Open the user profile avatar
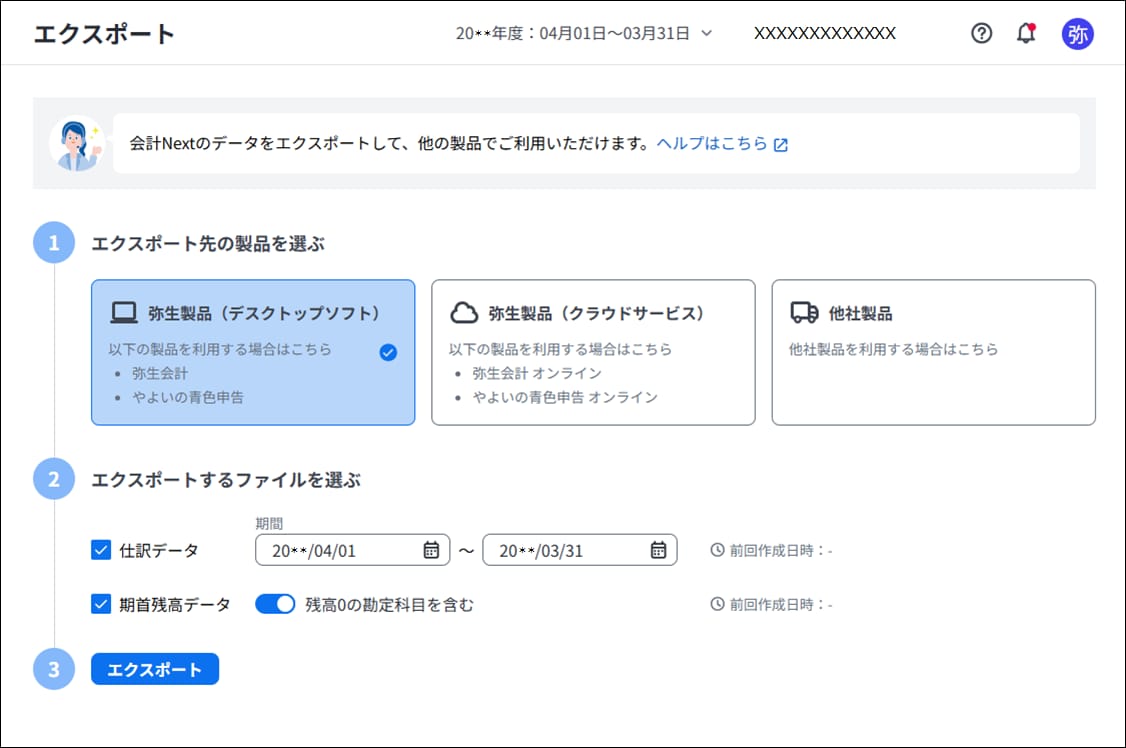Image resolution: width=1126 pixels, height=748 pixels. [1077, 33]
